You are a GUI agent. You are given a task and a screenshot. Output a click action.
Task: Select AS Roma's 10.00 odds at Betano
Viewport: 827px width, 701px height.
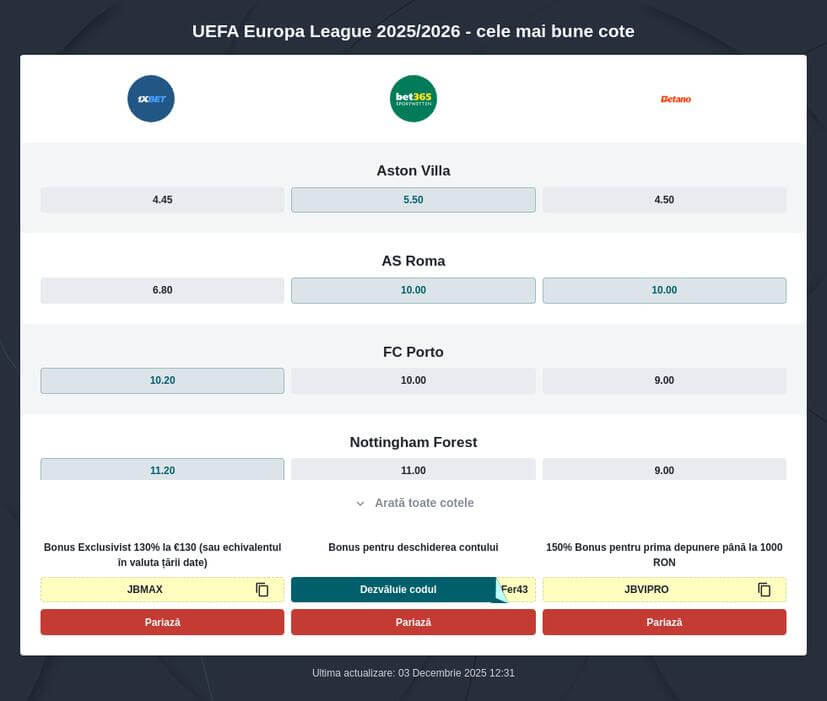click(x=664, y=290)
